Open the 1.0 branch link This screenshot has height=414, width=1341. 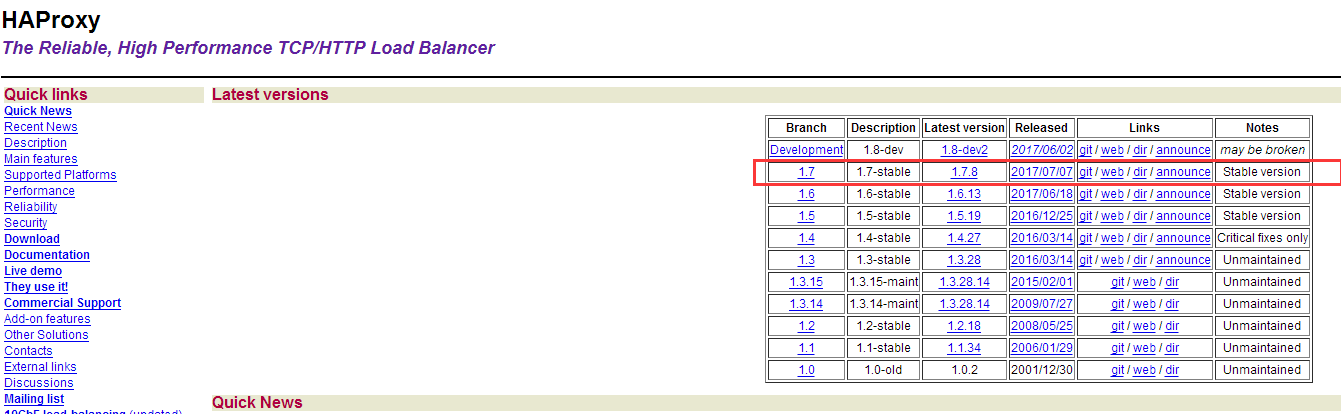pyautogui.click(x=806, y=370)
